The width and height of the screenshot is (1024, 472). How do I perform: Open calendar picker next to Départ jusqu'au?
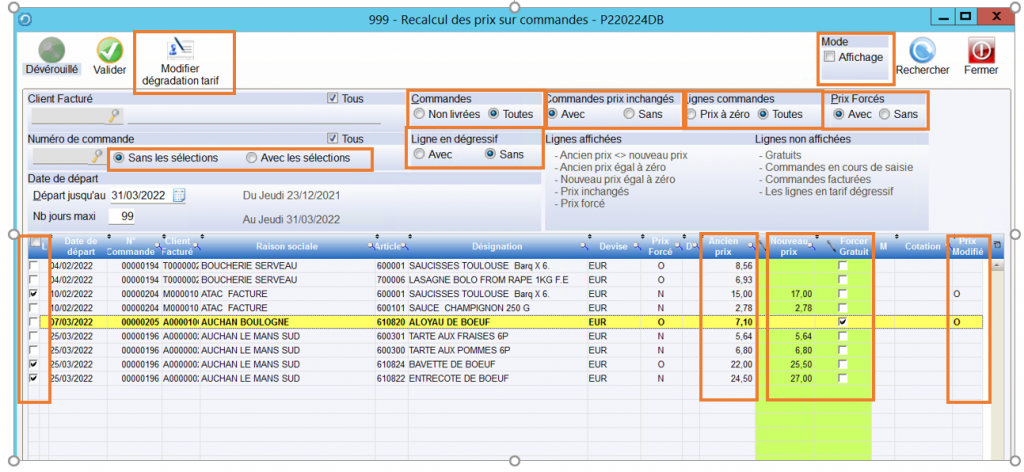pos(180,195)
